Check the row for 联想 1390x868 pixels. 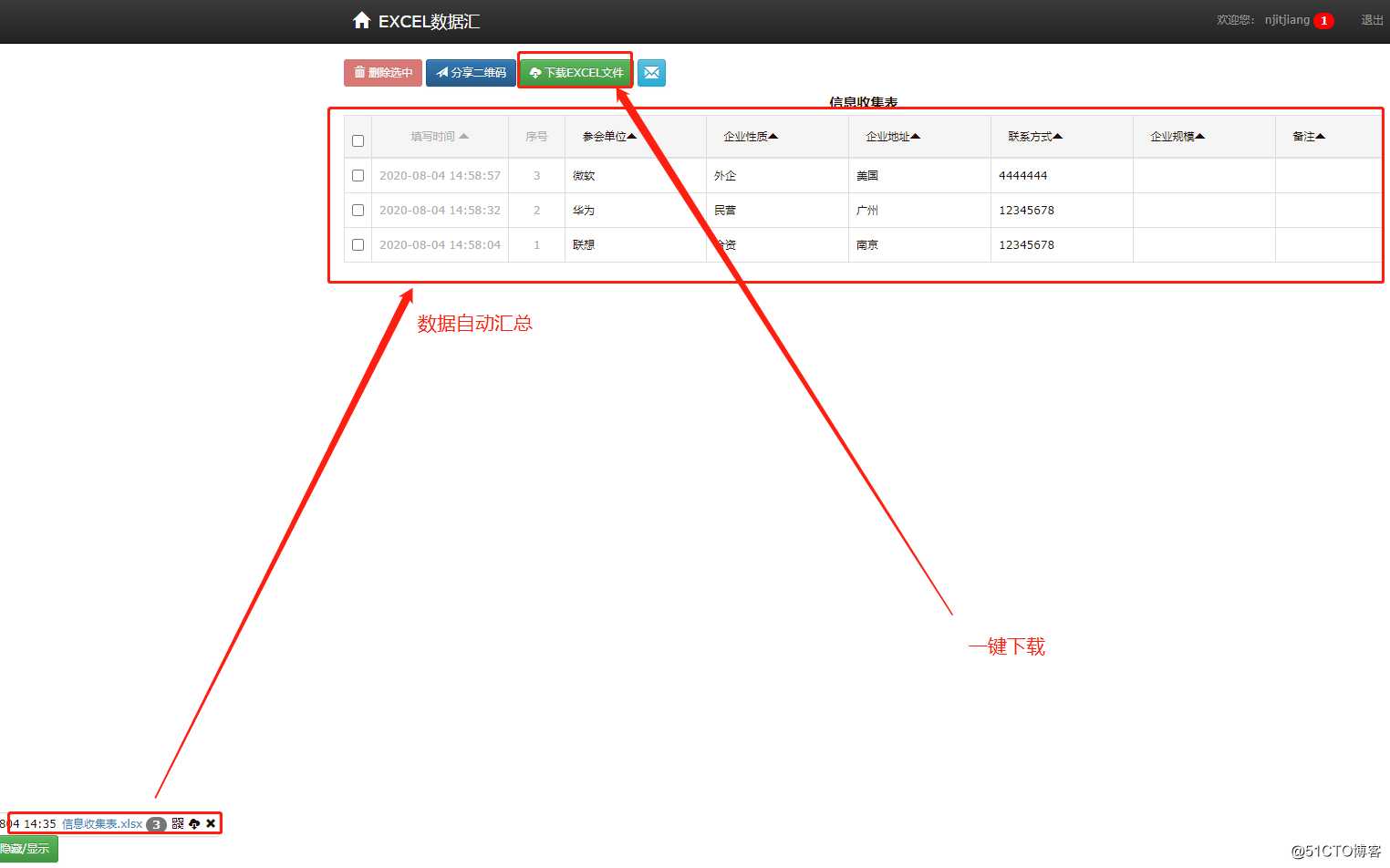(x=358, y=244)
